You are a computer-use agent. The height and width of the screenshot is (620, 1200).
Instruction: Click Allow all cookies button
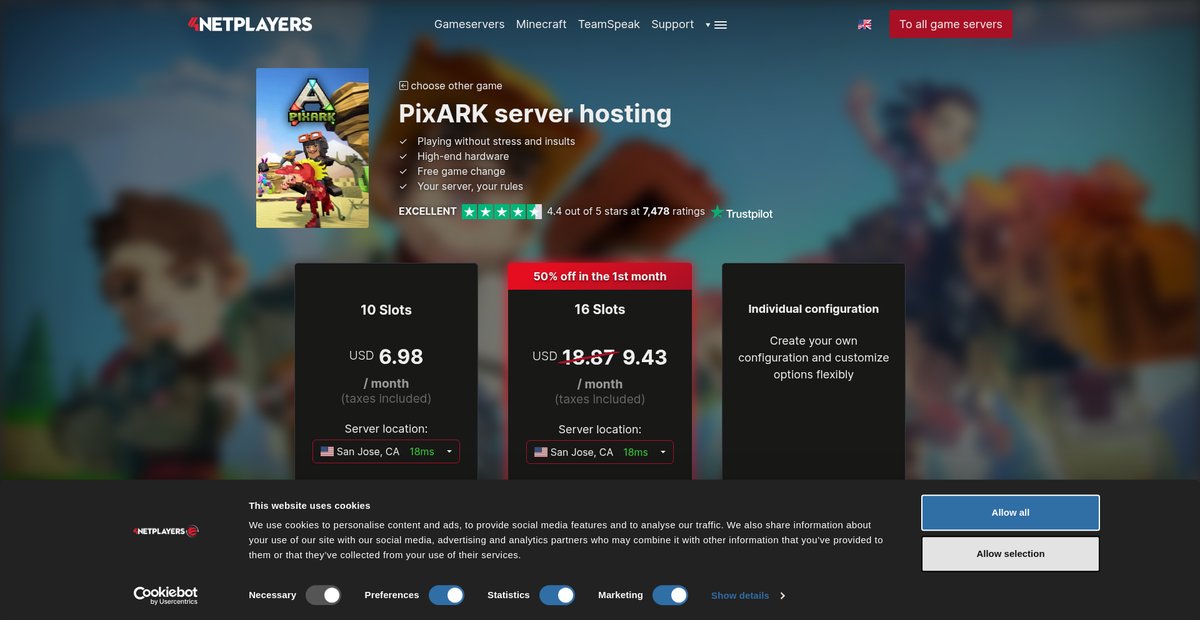pos(1010,513)
